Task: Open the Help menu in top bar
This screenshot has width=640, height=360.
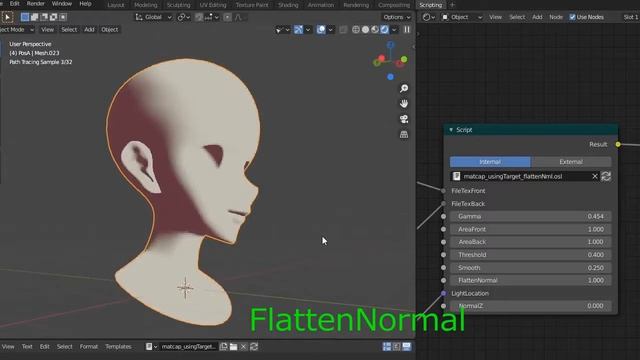Action: 85,4
